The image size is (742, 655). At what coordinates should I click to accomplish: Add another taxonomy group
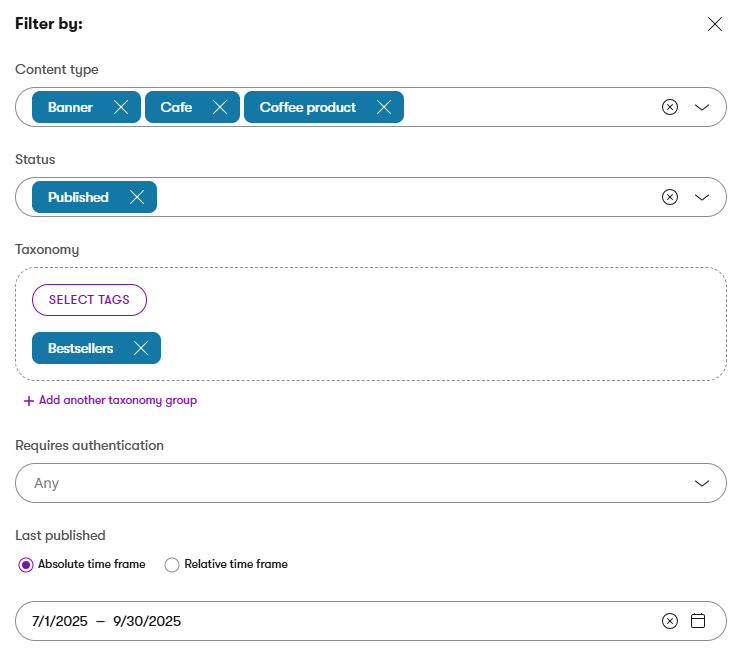coord(110,400)
